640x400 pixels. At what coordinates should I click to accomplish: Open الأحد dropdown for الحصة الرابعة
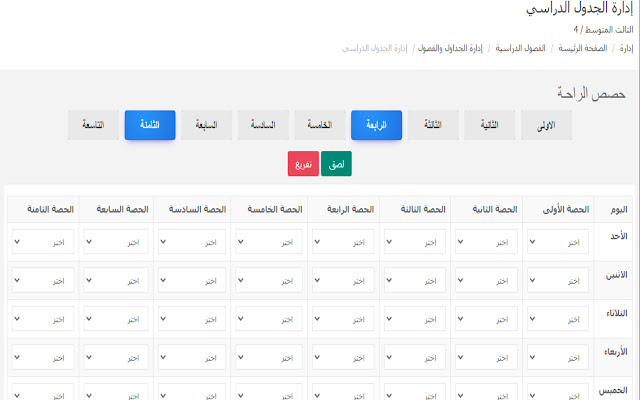tap(343, 242)
